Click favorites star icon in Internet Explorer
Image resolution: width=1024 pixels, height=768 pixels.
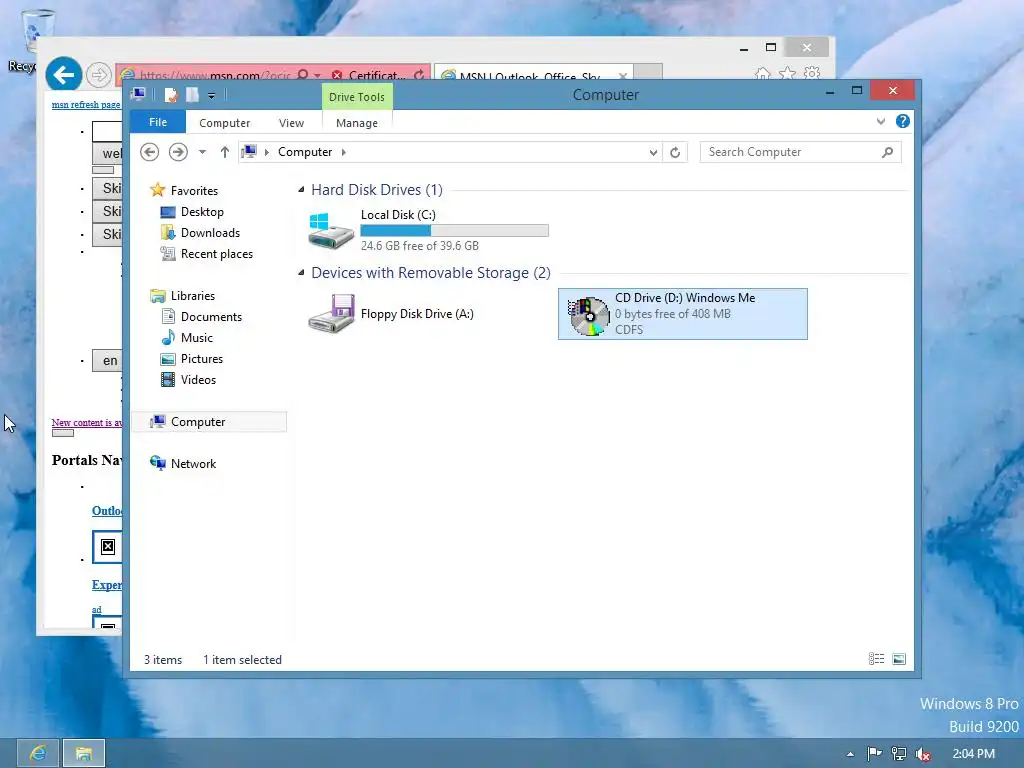click(787, 73)
